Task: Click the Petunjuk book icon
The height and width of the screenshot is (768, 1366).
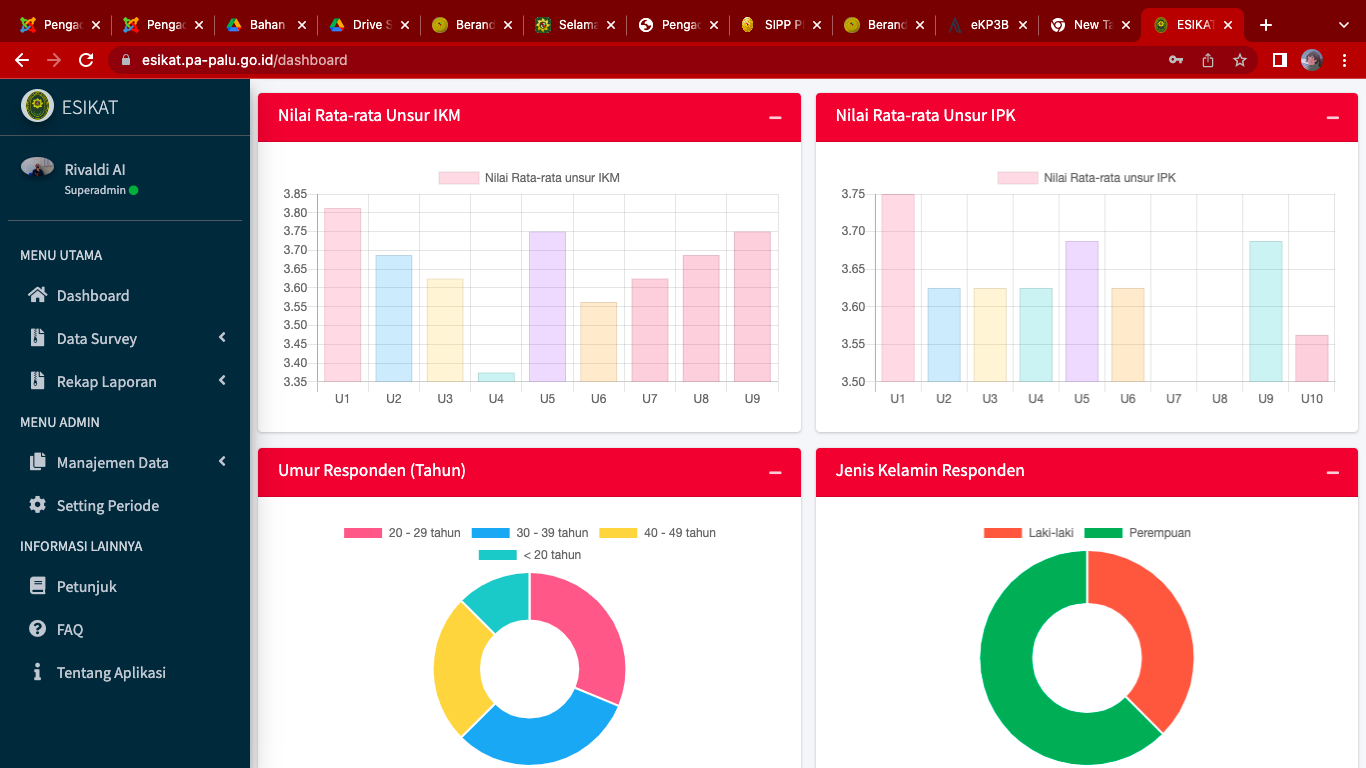Action: coord(38,586)
